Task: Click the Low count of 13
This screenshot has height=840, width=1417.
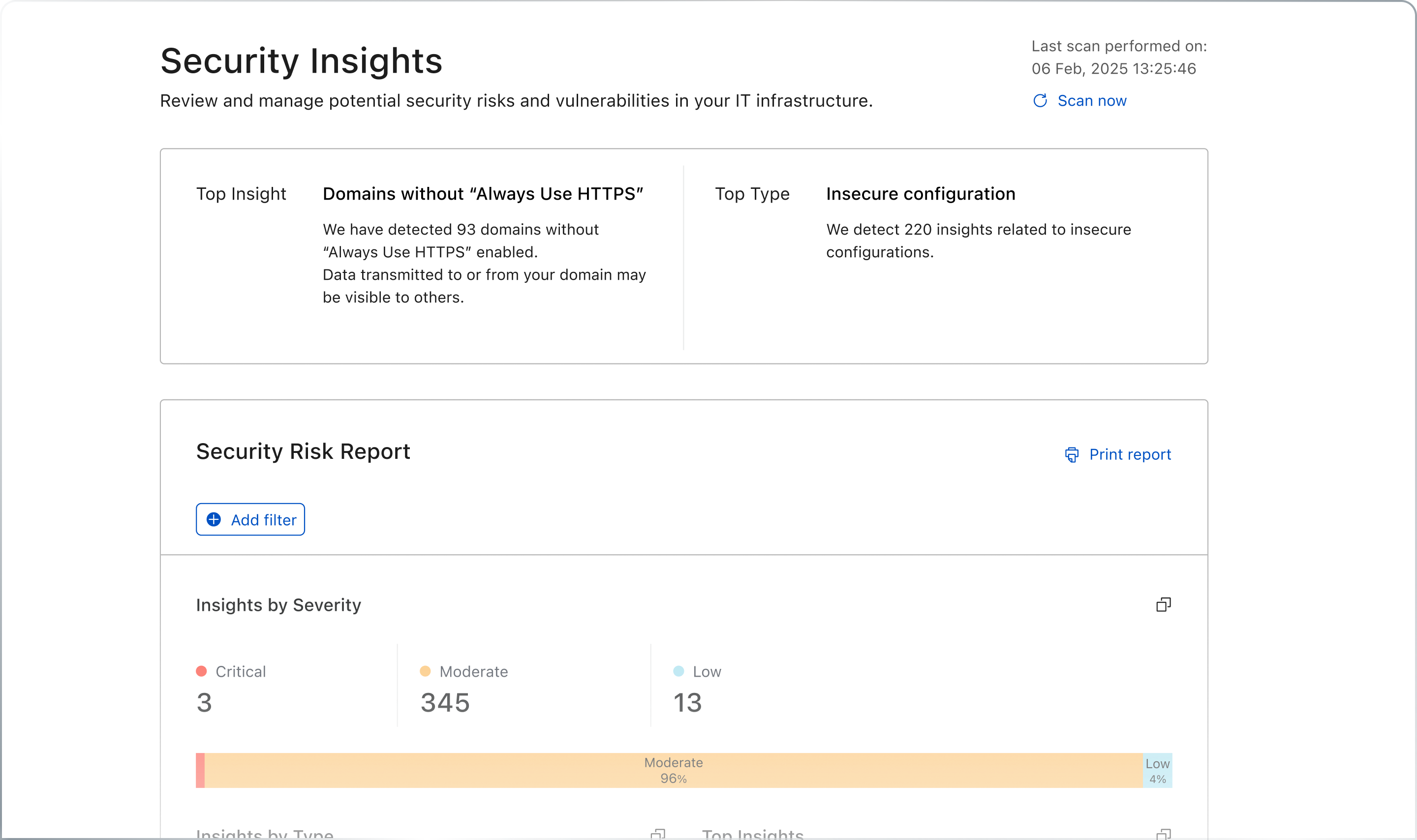Action: (x=687, y=703)
